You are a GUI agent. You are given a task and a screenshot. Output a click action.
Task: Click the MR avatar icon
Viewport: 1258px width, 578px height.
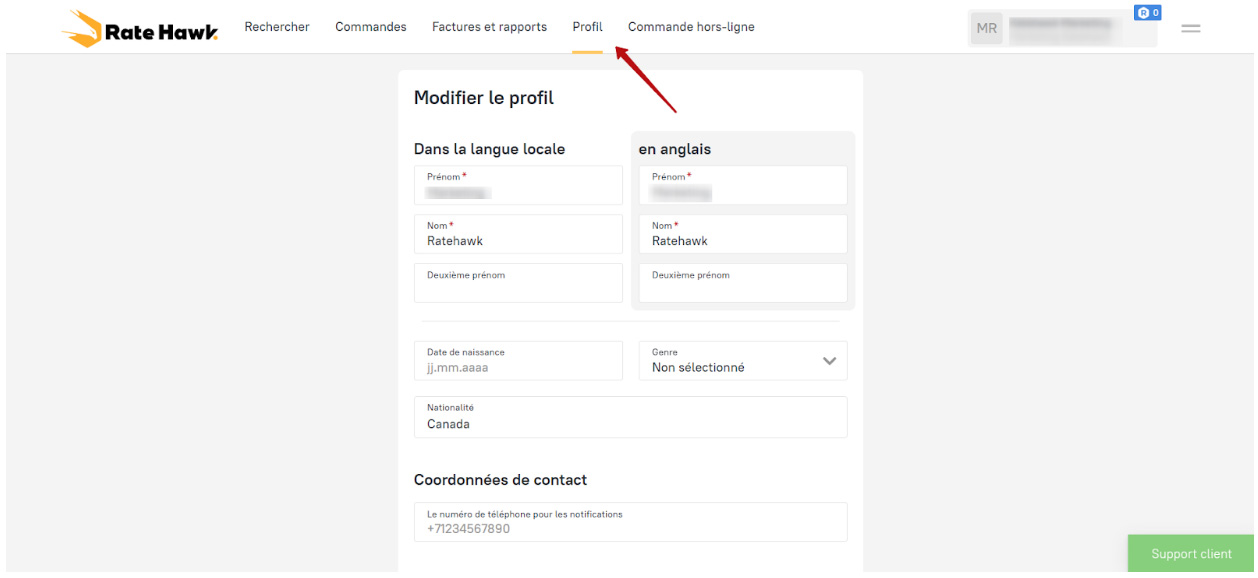(987, 28)
